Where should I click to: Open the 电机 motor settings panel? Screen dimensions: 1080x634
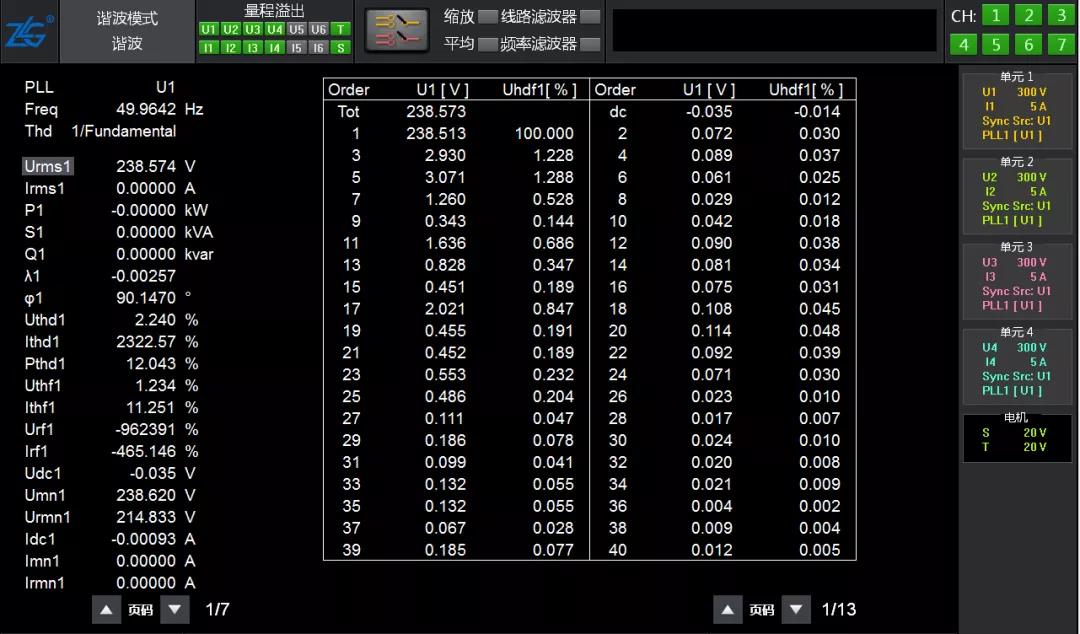1016,438
